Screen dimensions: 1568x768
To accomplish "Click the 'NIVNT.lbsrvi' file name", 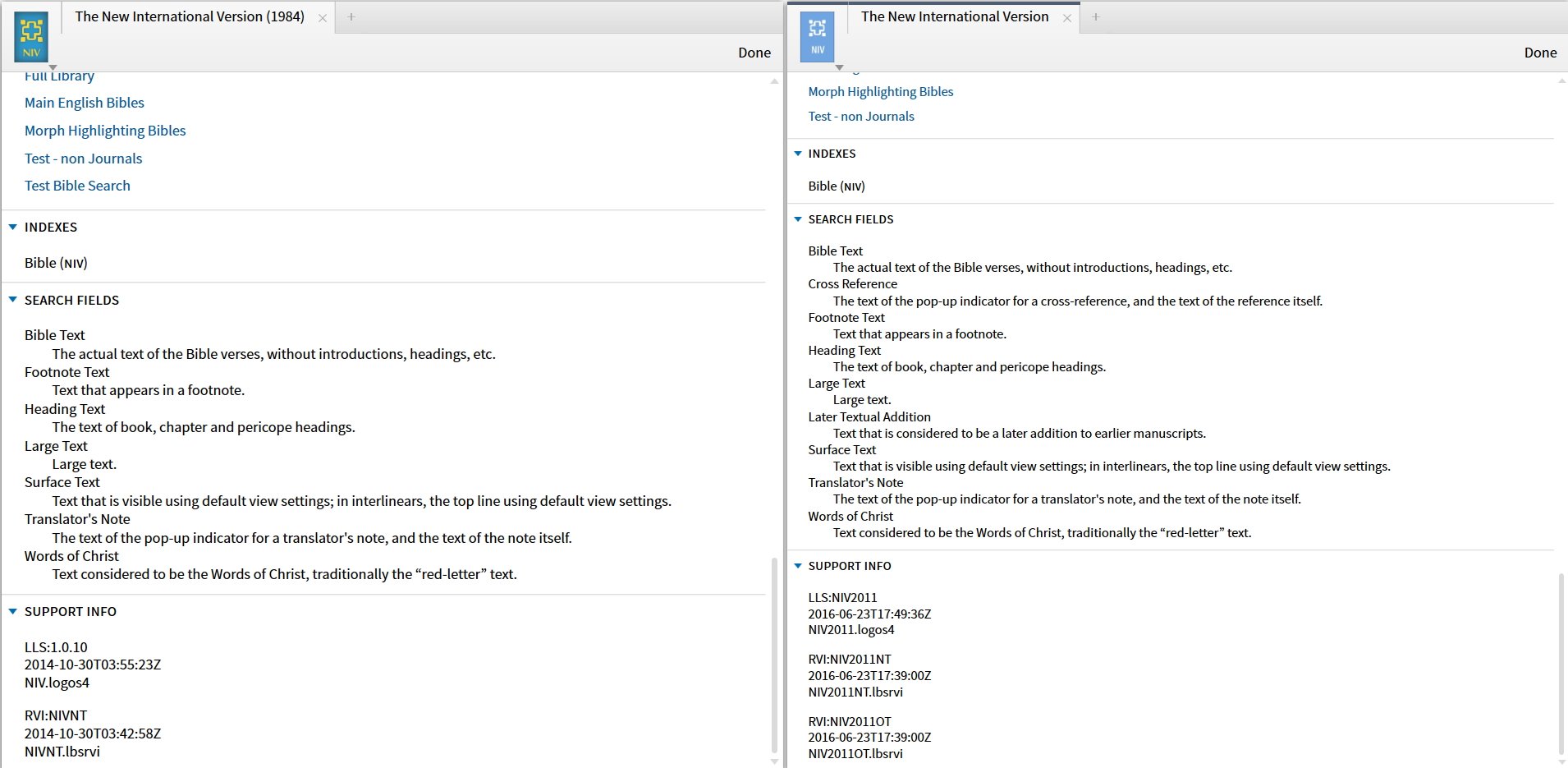I will [62, 752].
